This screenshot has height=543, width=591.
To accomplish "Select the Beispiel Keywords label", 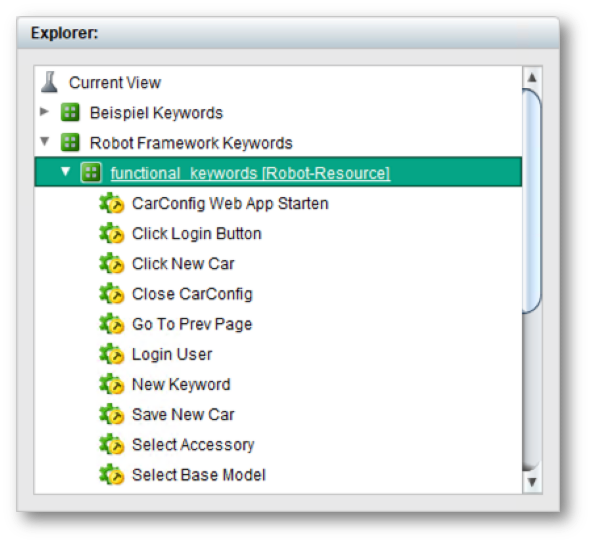I will coord(156,113).
